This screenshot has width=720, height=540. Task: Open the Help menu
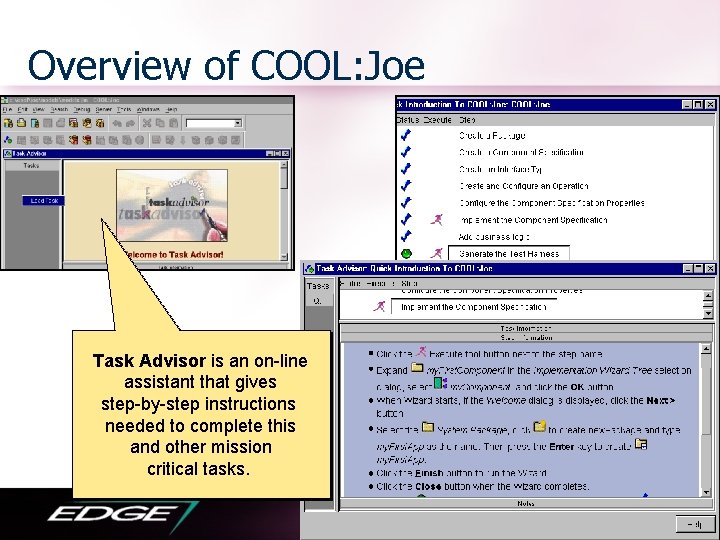171,109
